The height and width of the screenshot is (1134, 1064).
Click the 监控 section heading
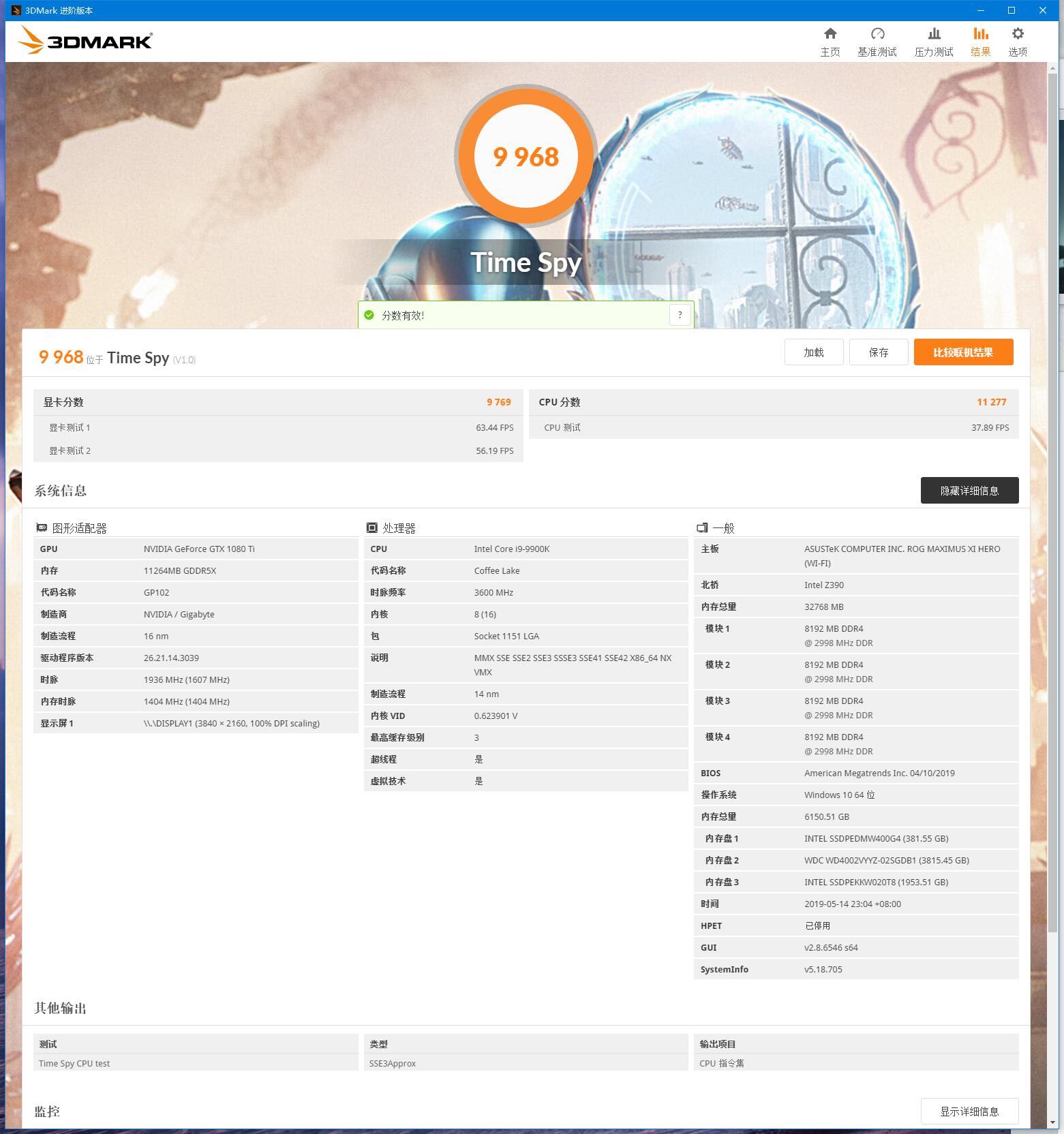pos(47,1112)
